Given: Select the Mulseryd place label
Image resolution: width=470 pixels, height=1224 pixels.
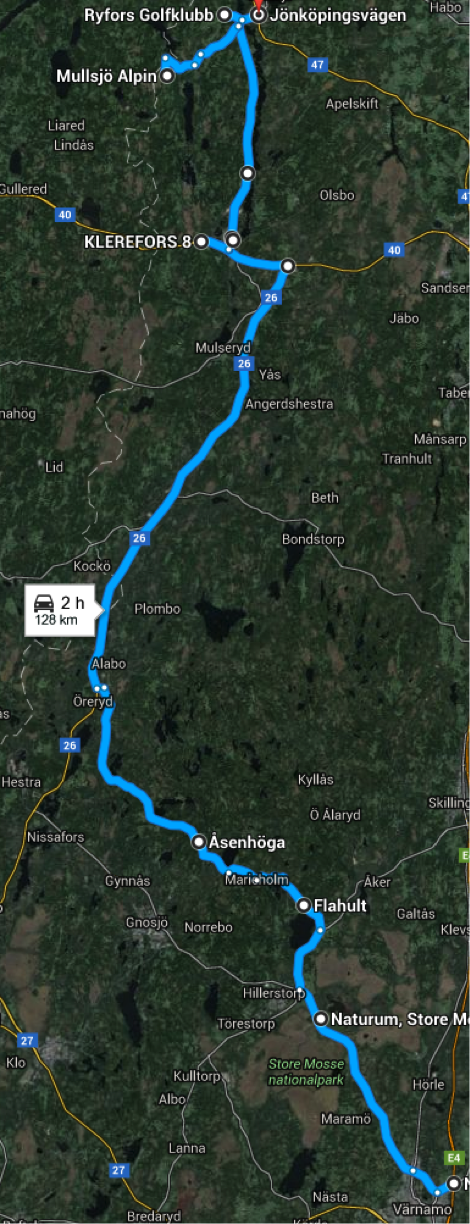Looking at the screenshot, I should [223, 347].
